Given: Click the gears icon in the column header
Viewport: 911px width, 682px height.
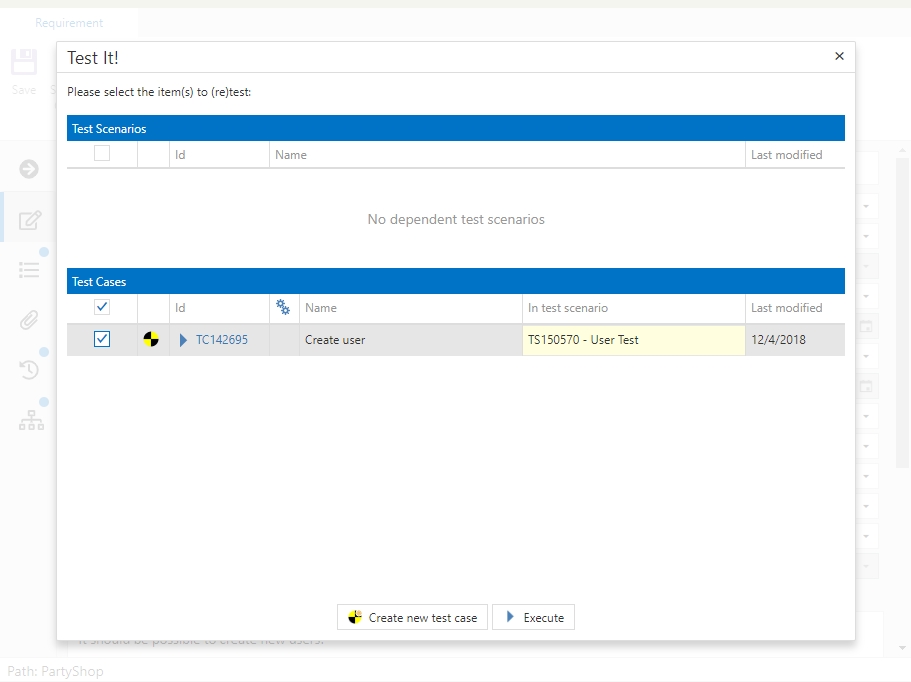Looking at the screenshot, I should tap(283, 308).
